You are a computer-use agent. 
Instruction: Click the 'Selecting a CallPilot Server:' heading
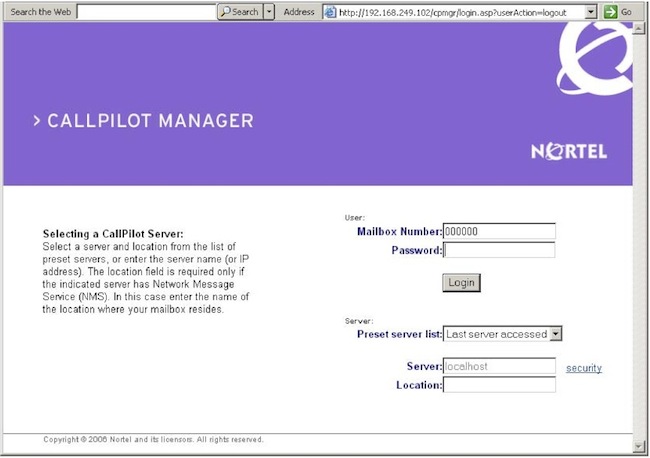113,234
